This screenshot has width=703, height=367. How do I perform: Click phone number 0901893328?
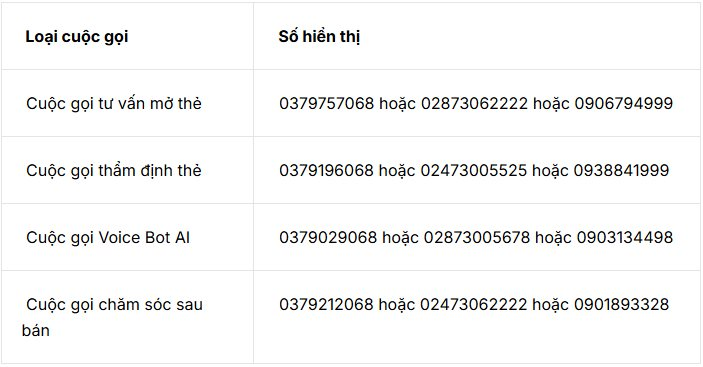click(621, 304)
